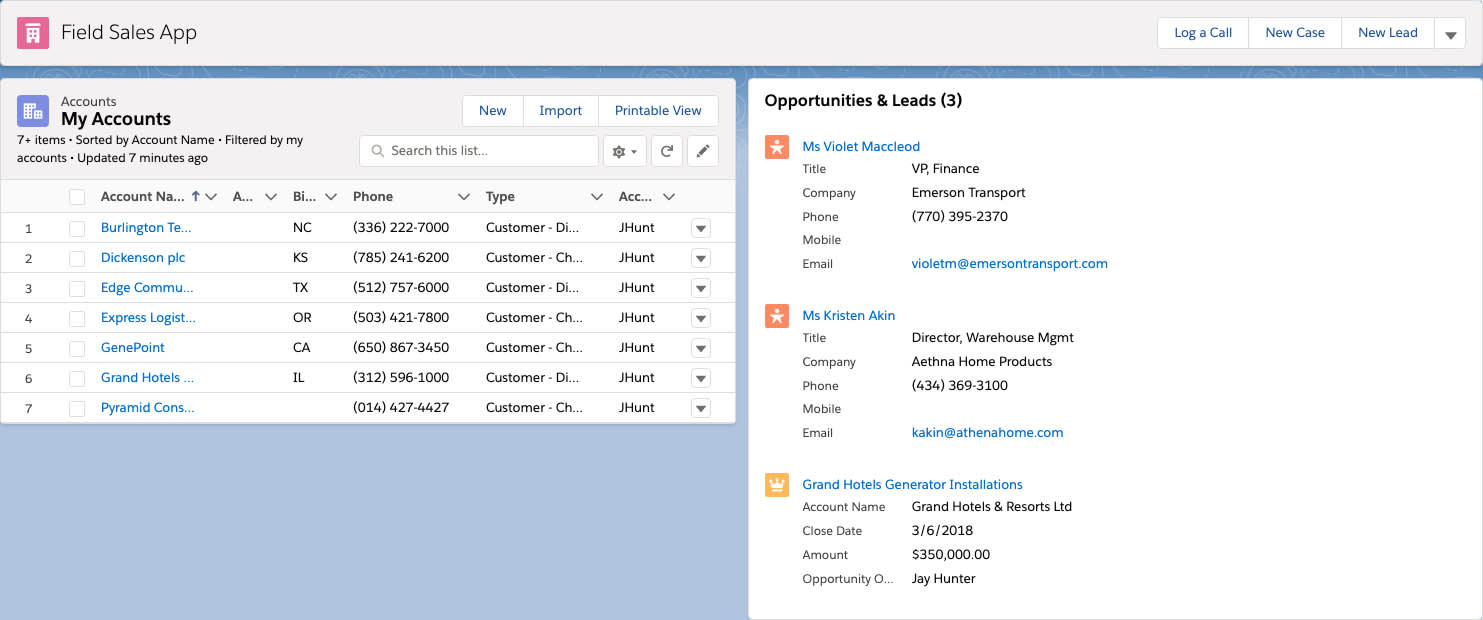The image size is (1483, 620).
Task: Open the list view gear settings
Action: (625, 151)
